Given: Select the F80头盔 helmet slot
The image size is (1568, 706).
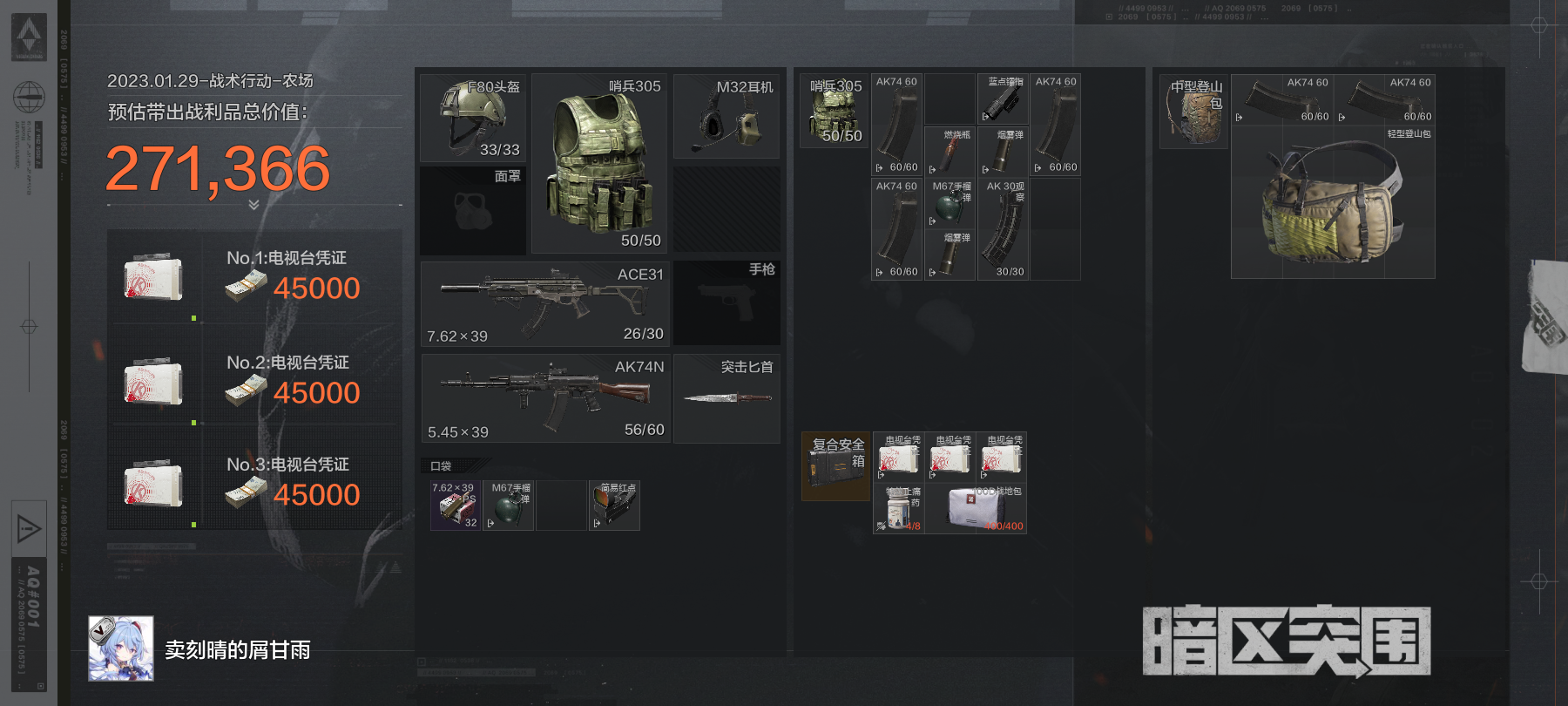Looking at the screenshot, I should tap(472, 119).
